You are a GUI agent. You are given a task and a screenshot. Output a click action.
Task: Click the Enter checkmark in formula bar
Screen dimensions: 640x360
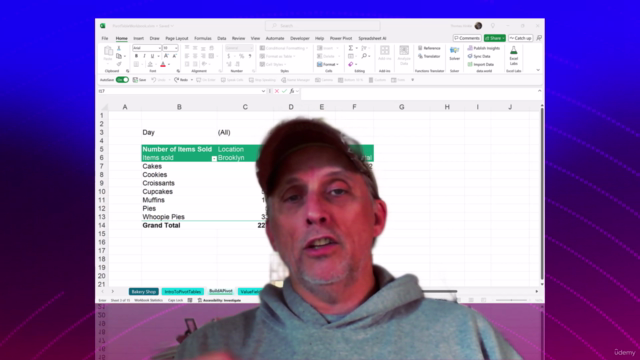(x=284, y=91)
